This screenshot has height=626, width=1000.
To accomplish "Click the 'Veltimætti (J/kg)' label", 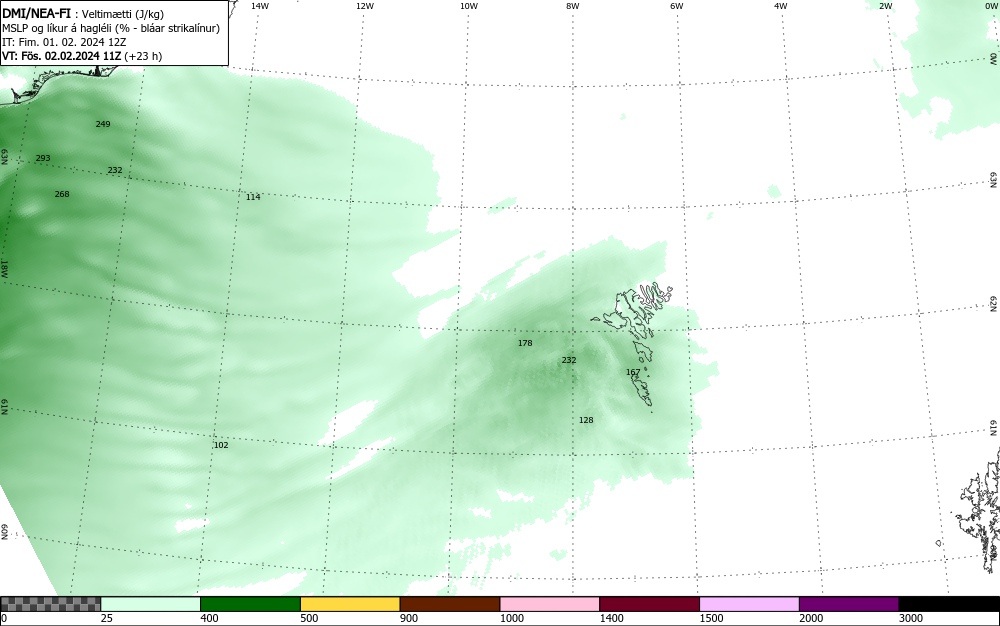I will [122, 14].
